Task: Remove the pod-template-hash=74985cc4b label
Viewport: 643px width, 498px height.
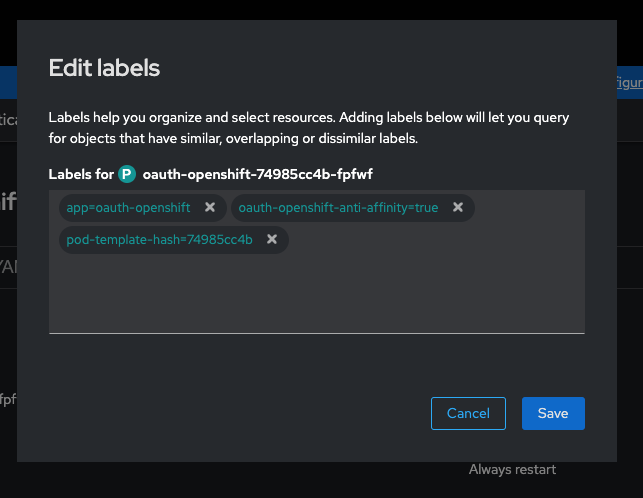Action: coord(272,239)
